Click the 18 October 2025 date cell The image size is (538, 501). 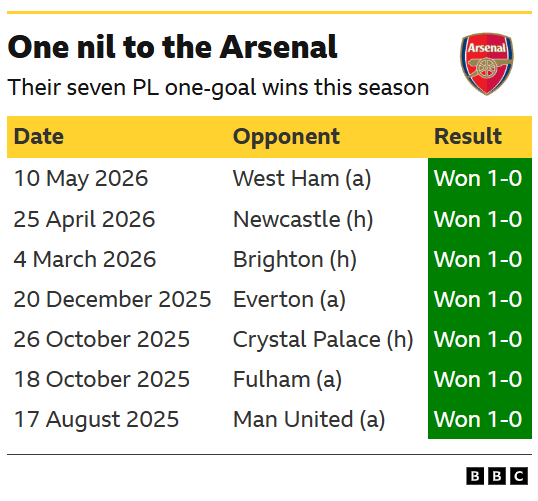pyautogui.click(x=102, y=380)
